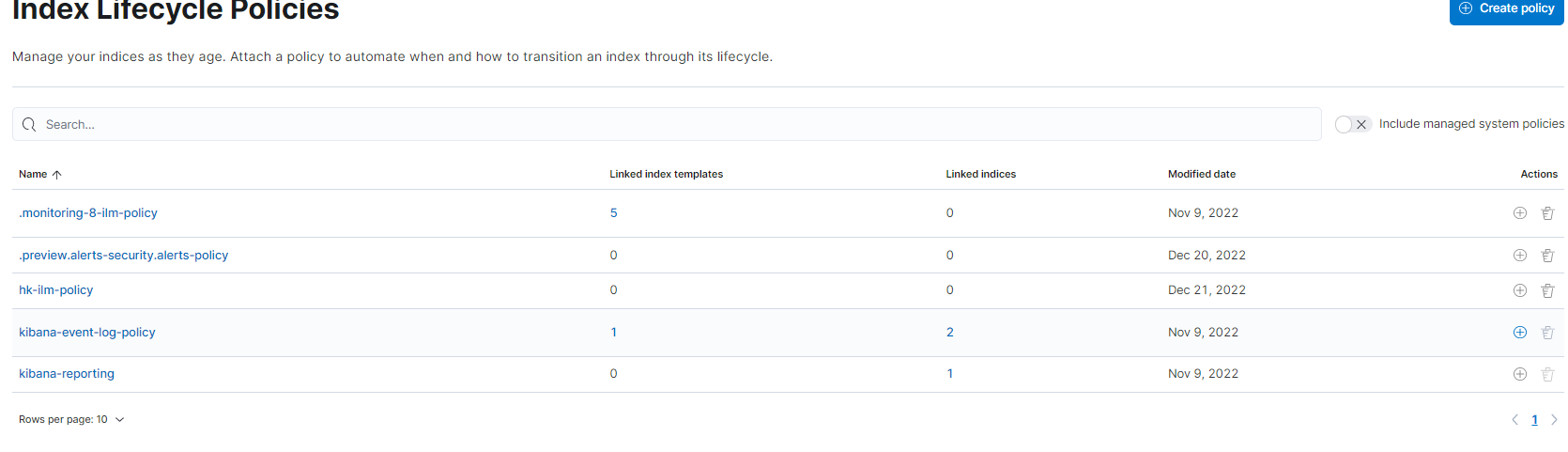Add .monitoring-8-ilm-policy to index template
Screen dimensions: 1568x452
coord(1519,213)
